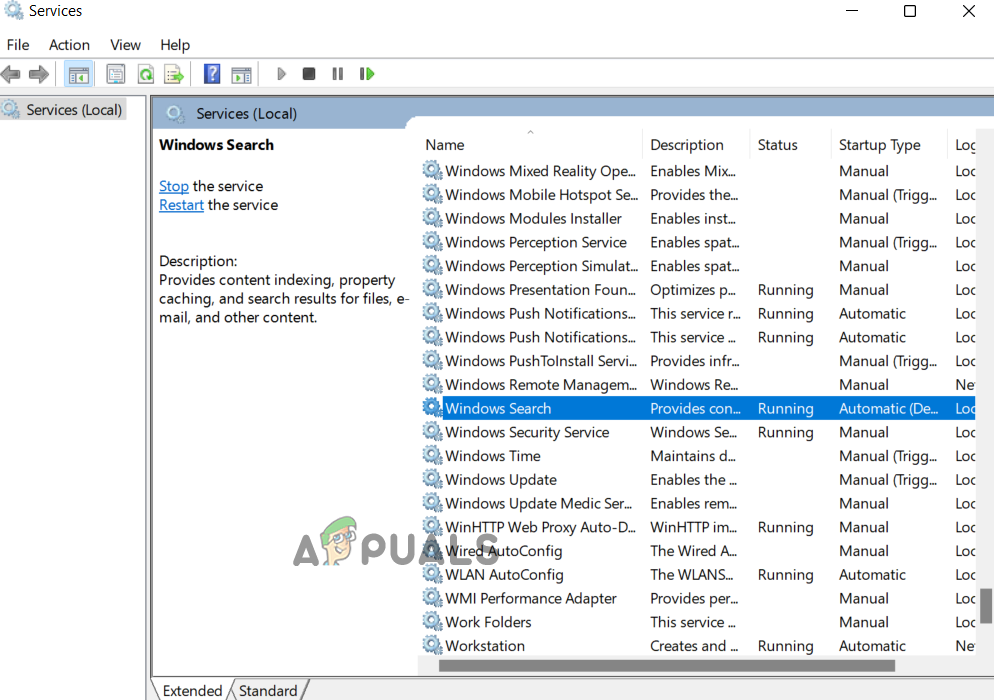Screen dimensions: 994x700
Task: Open the View menu
Action: click(x=125, y=45)
